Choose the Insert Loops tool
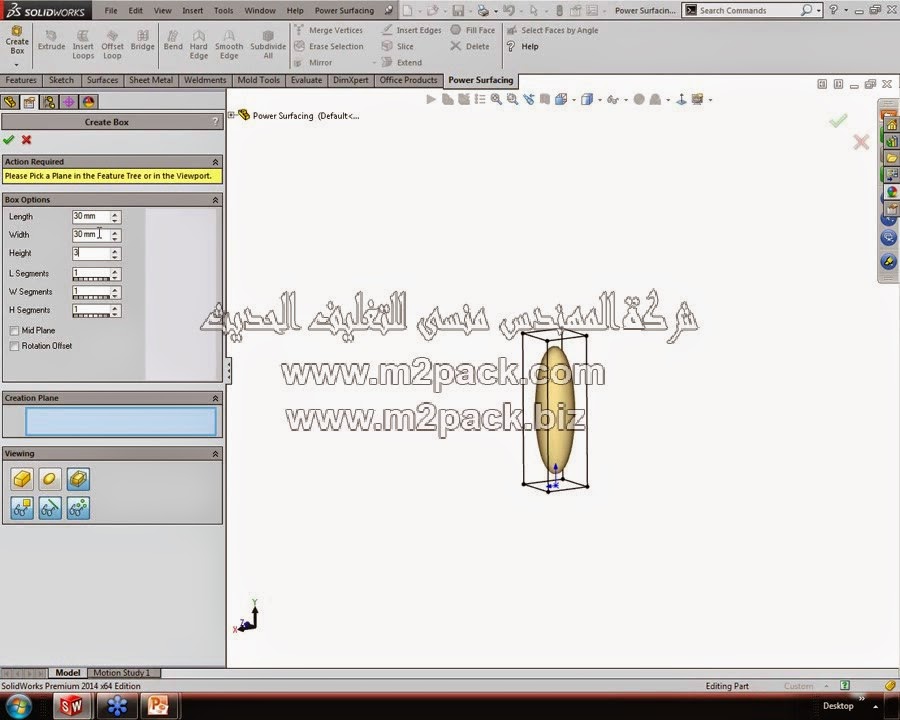This screenshot has height=720, width=900. [x=83, y=45]
